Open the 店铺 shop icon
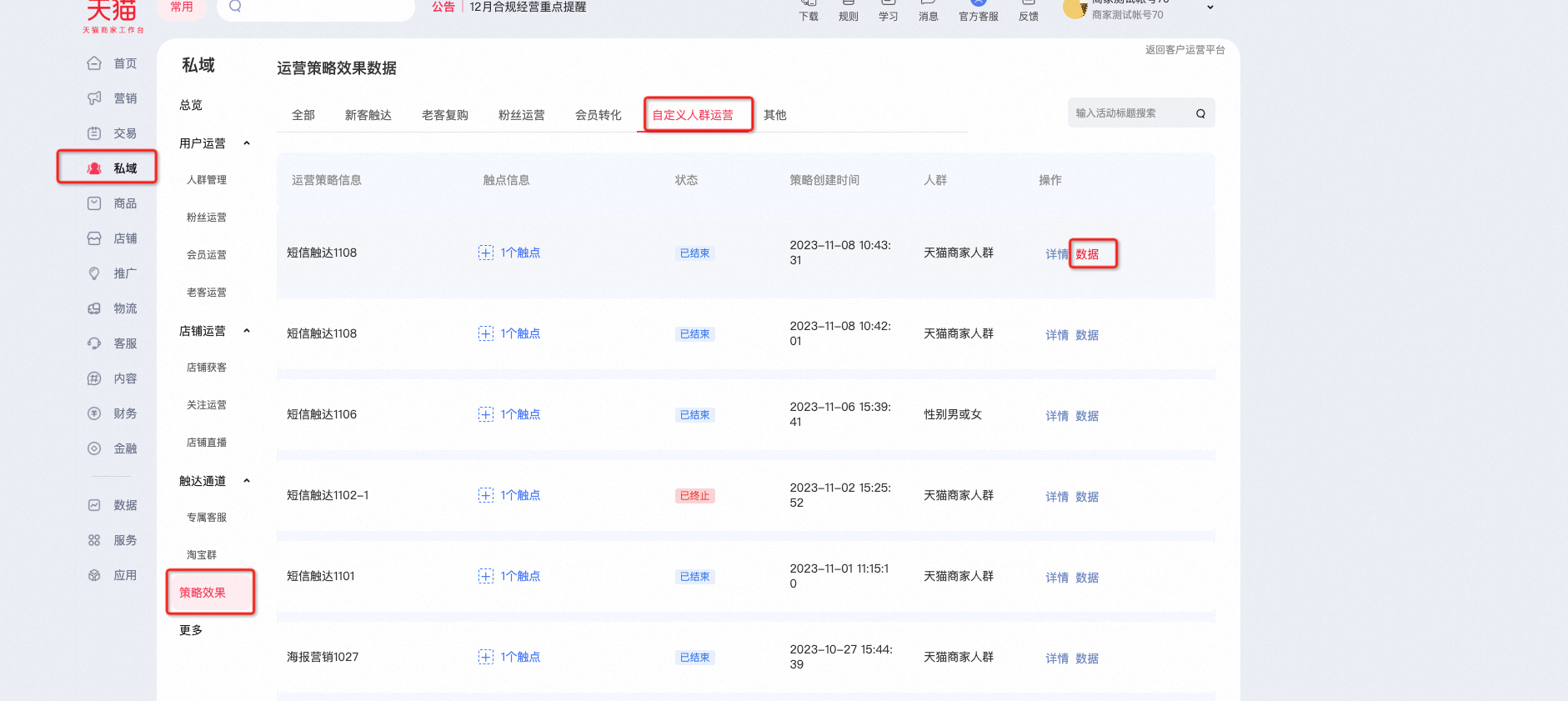This screenshot has width=1568, height=701. (94, 238)
